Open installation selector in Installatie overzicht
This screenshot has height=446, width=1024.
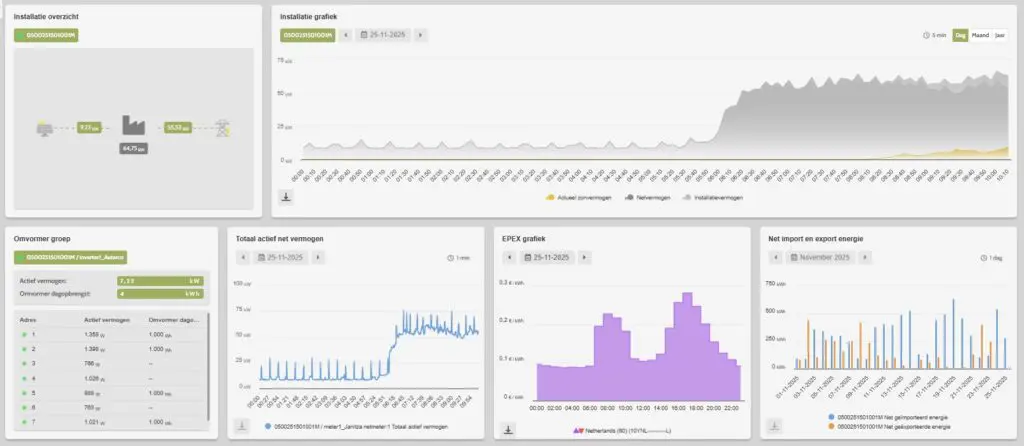46,35
